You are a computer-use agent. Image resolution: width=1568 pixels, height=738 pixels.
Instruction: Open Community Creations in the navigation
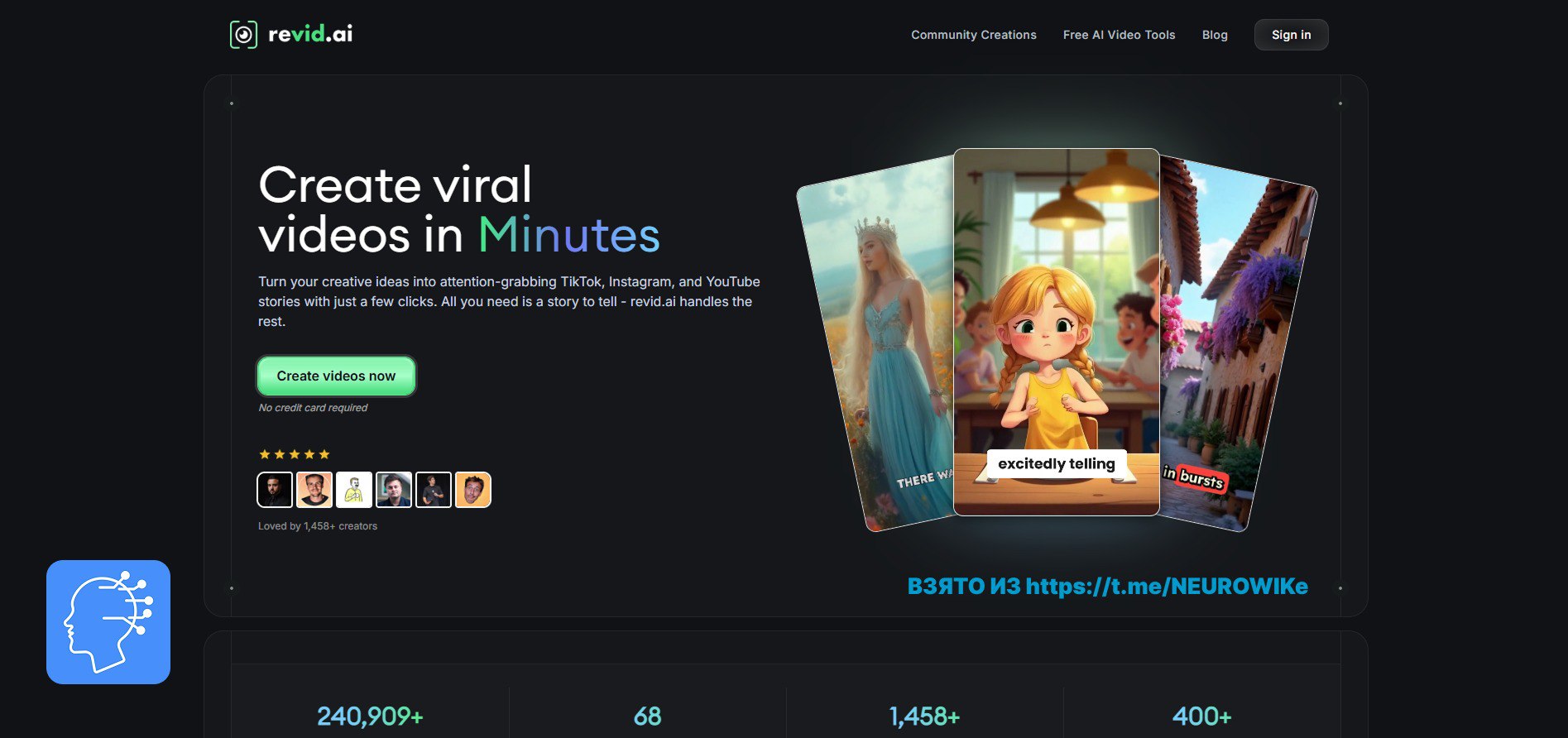[973, 35]
